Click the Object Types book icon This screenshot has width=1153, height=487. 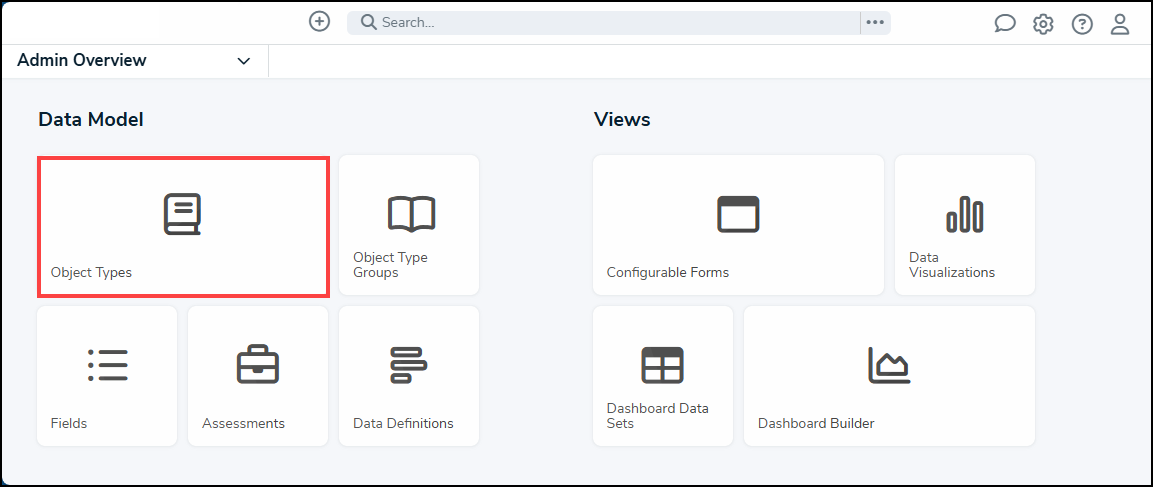coord(183,214)
